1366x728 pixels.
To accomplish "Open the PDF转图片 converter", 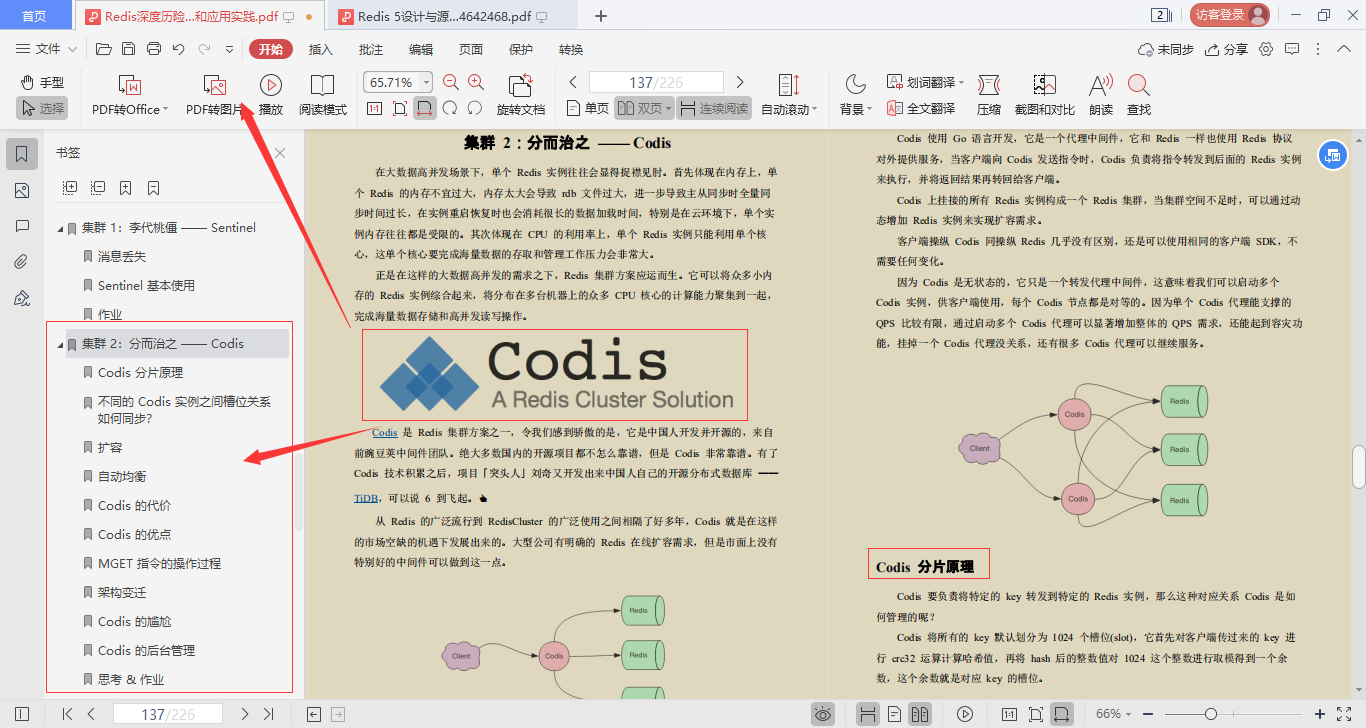I will 215,96.
